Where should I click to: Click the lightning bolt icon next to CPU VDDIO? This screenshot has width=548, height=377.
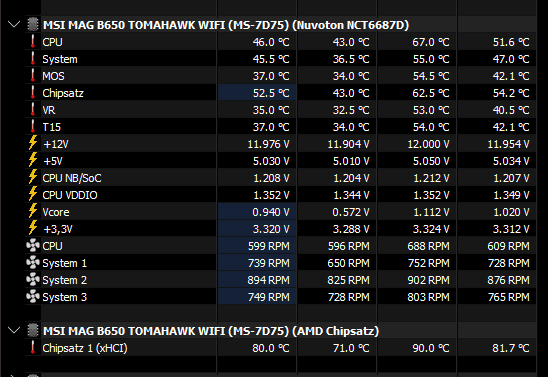pyautogui.click(x=33, y=194)
